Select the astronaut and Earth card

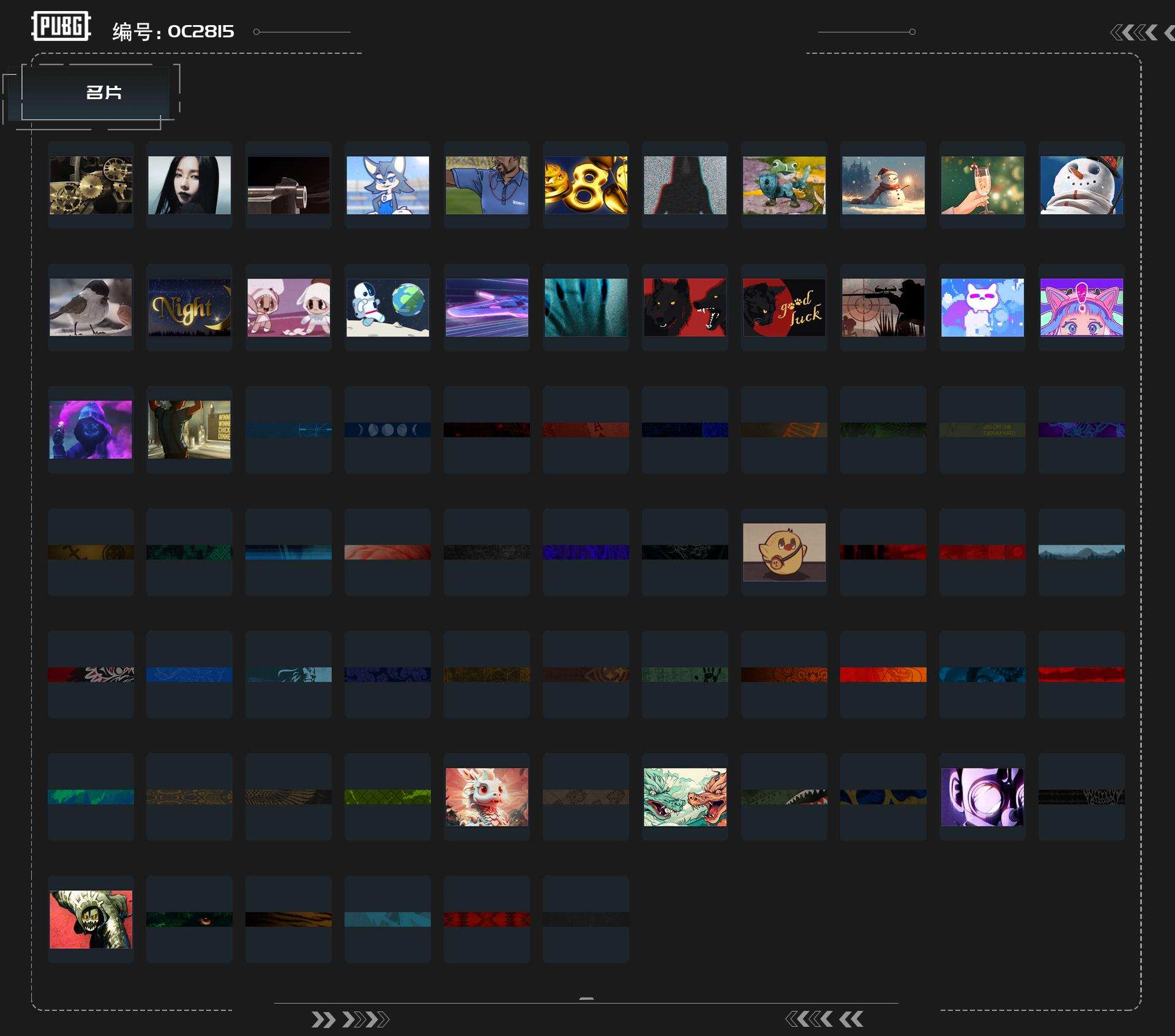coord(387,307)
